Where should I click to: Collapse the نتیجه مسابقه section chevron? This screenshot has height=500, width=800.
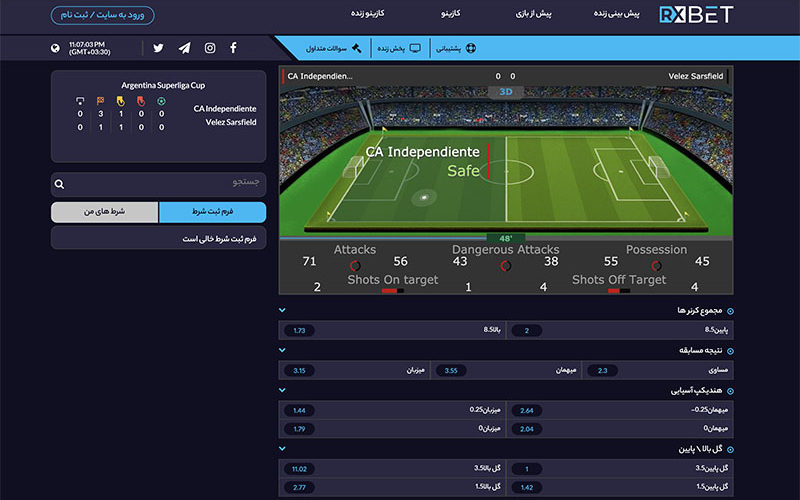click(282, 350)
